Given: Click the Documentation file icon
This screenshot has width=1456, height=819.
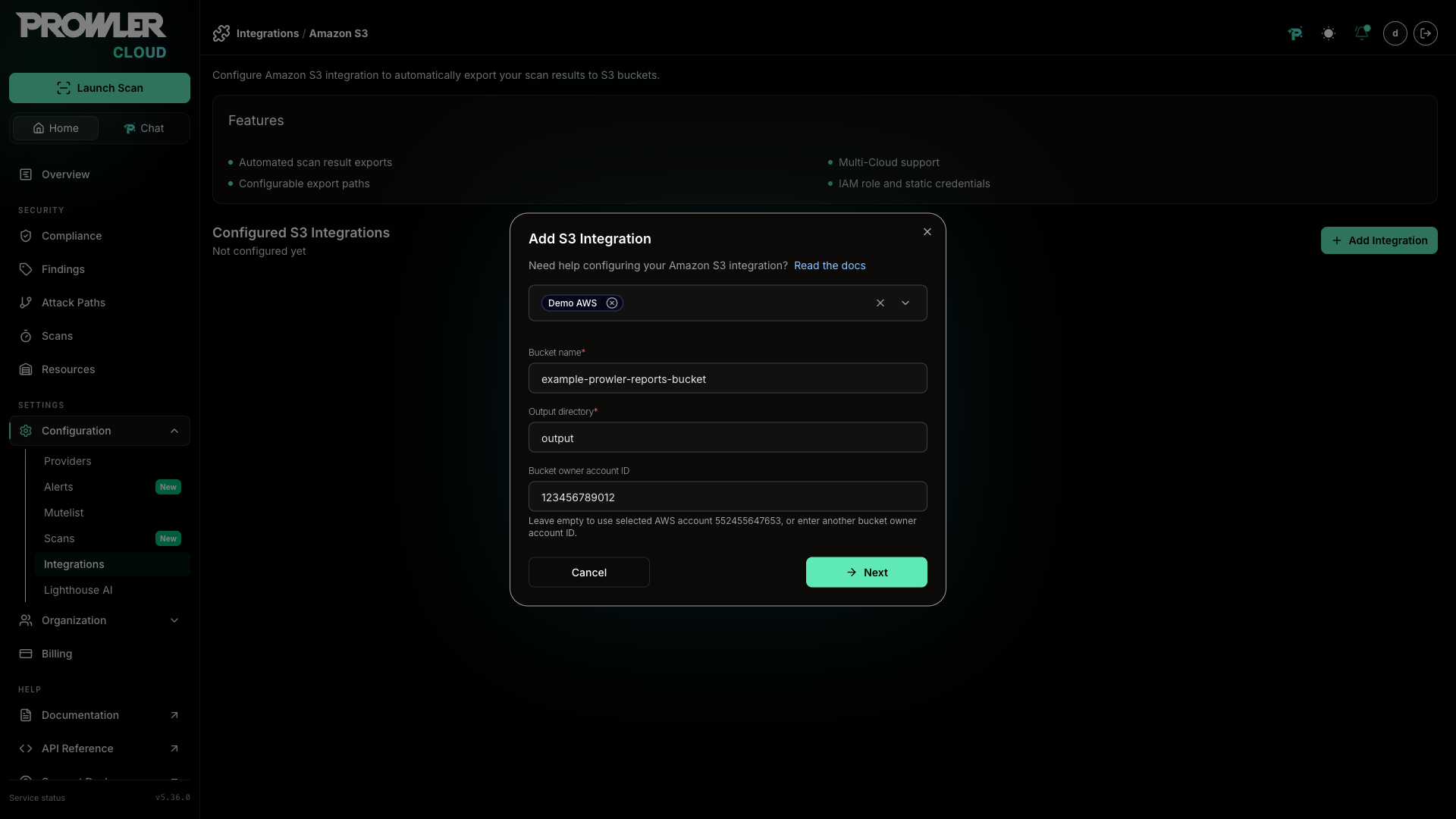Looking at the screenshot, I should (26, 715).
